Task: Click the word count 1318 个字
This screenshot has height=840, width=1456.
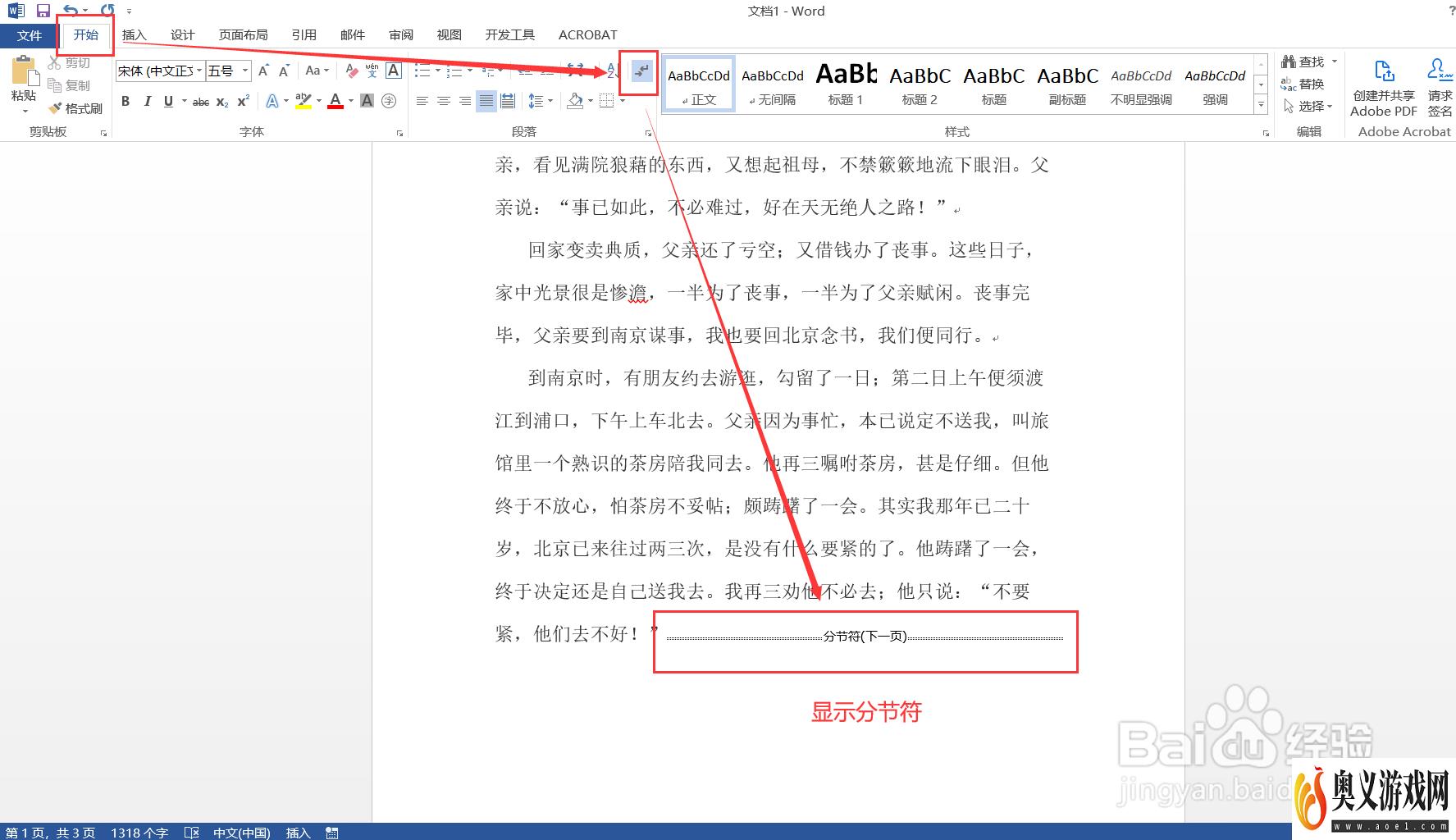Action: coord(139,833)
